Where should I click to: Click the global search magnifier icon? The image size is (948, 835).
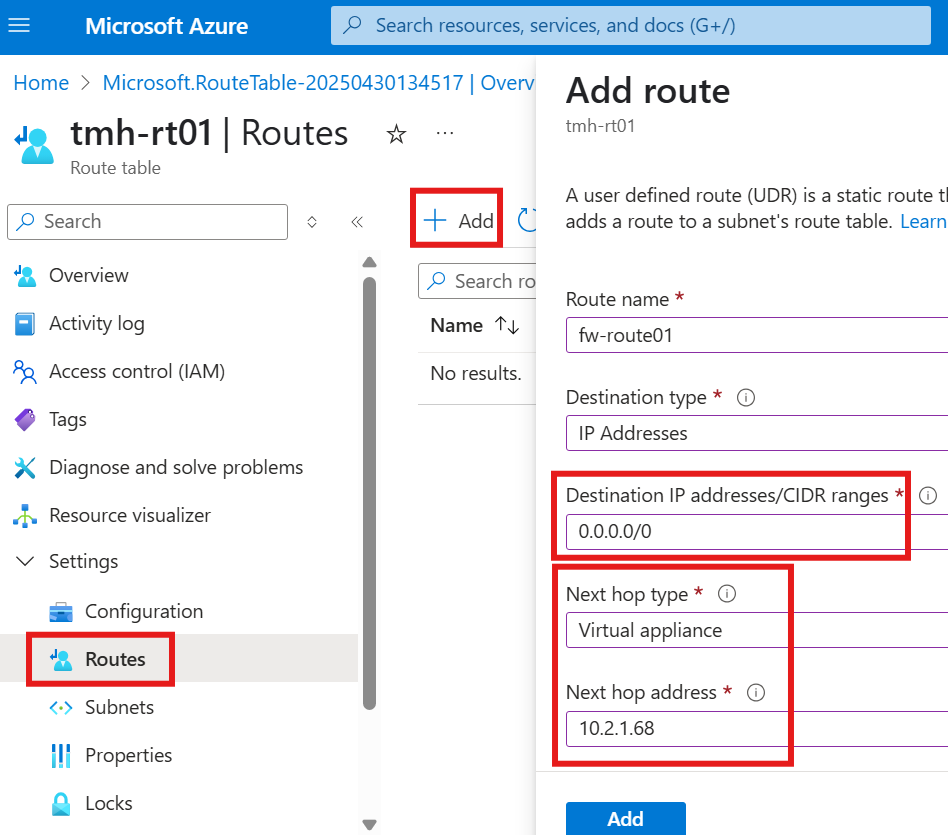coord(352,25)
